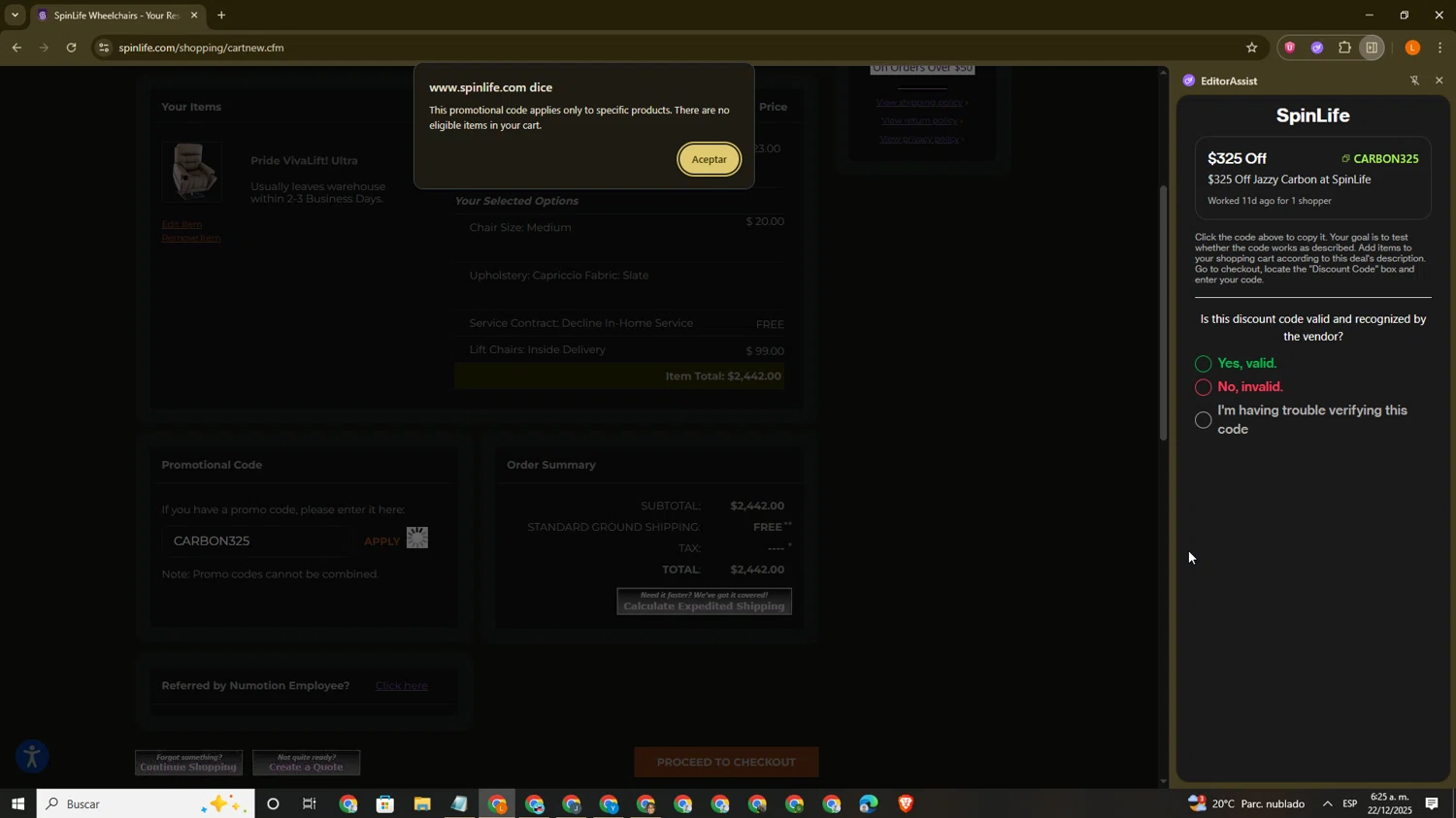Image resolution: width=1456 pixels, height=818 pixels.
Task: Click the 'Click here' Numotion referral link
Action: (x=401, y=686)
